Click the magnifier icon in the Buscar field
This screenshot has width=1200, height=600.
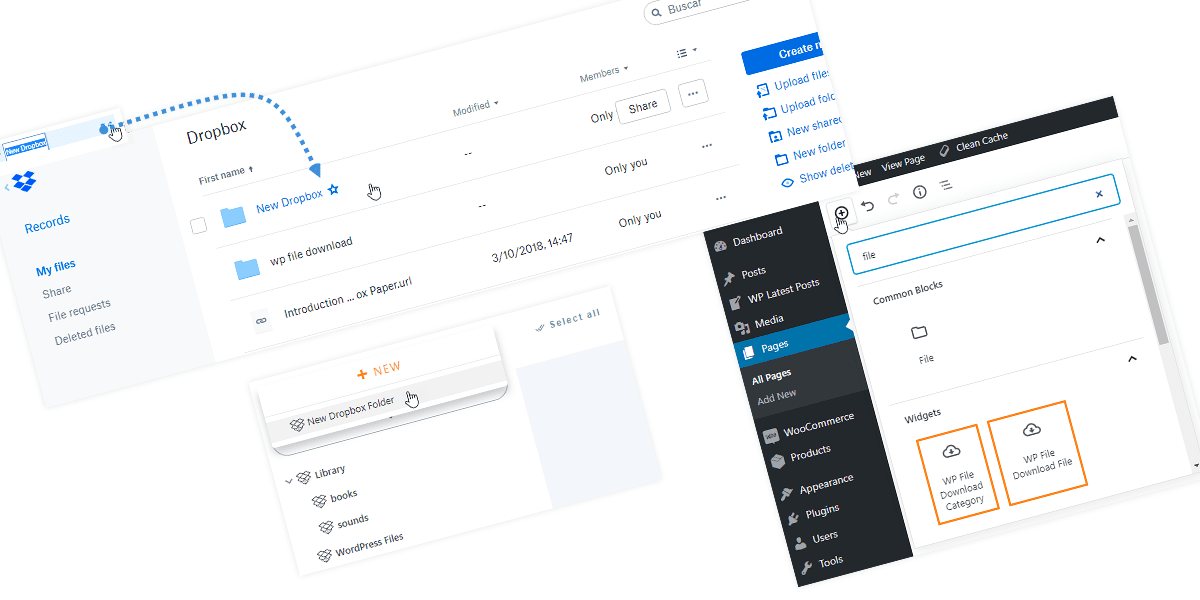click(x=657, y=12)
